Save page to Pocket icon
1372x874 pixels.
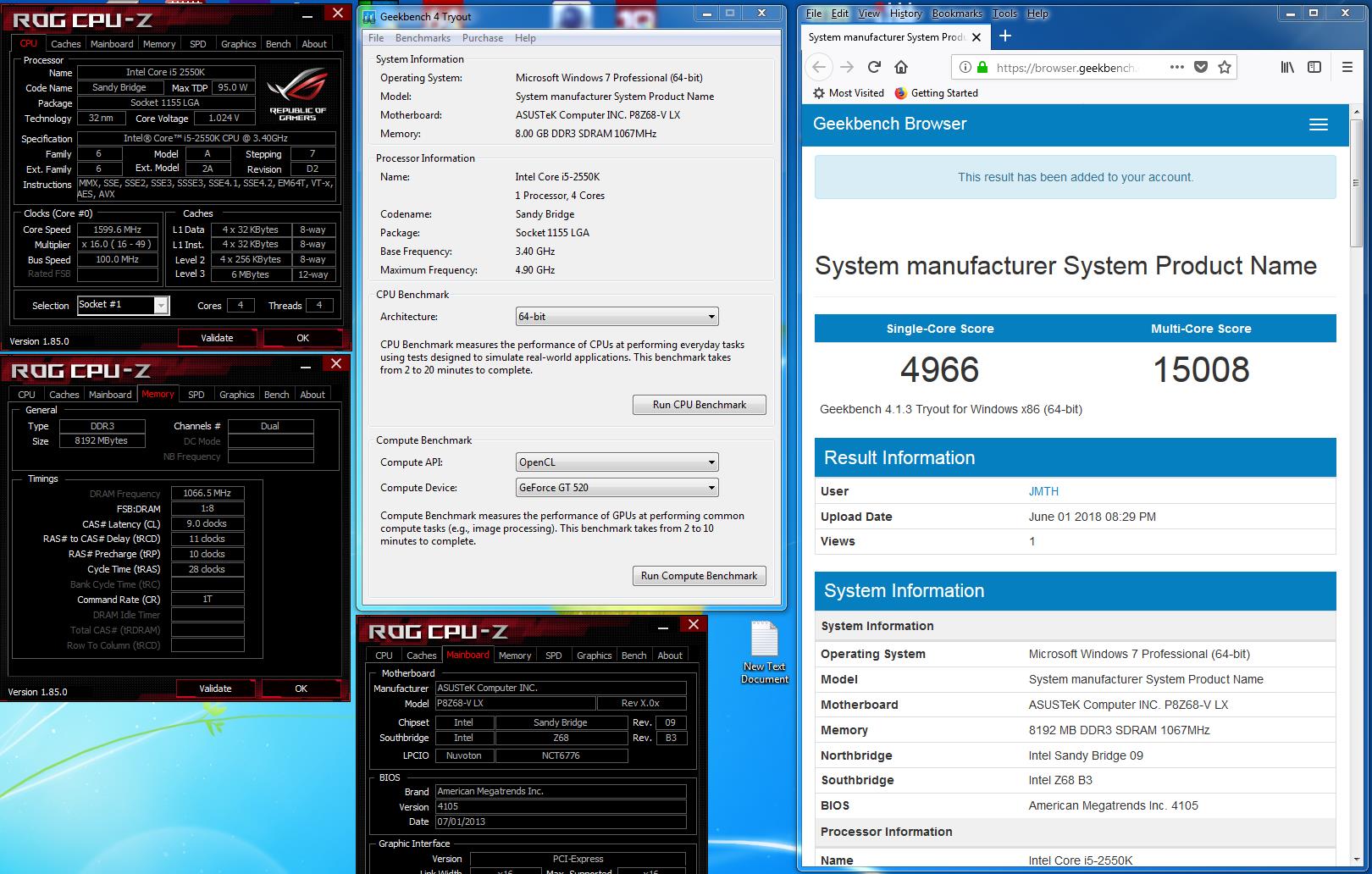click(x=1201, y=68)
